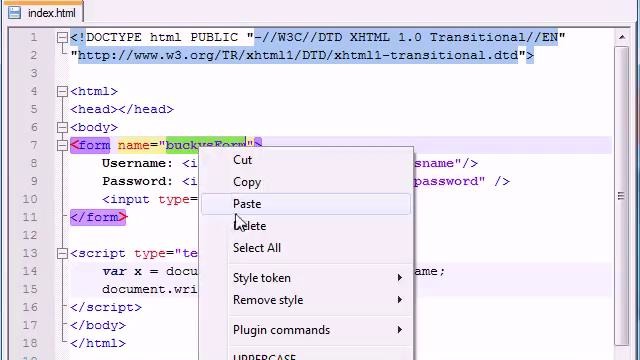Click the Username: label on line 8

pos(138,163)
